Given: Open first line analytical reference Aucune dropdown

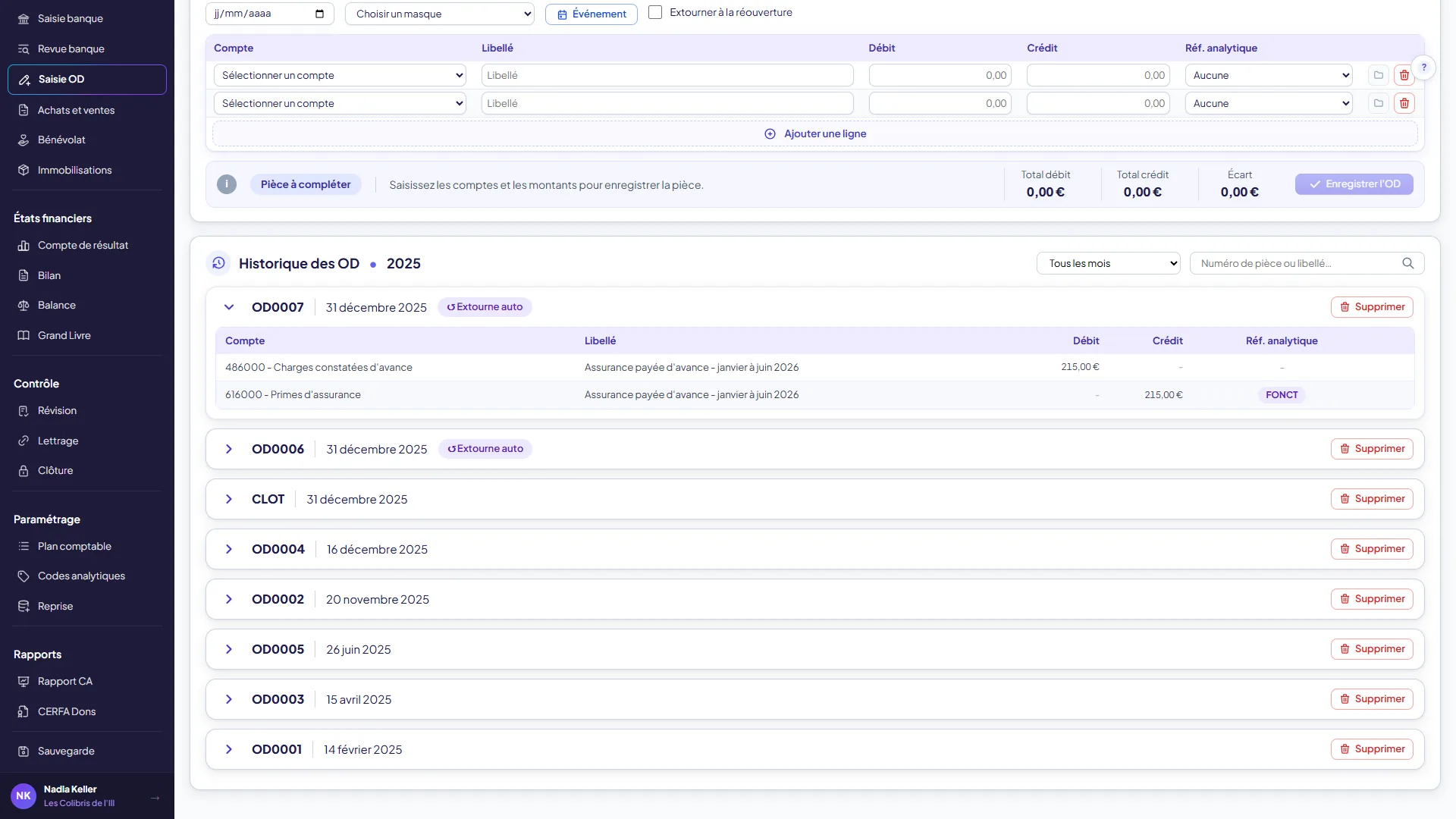Looking at the screenshot, I should coord(1269,75).
